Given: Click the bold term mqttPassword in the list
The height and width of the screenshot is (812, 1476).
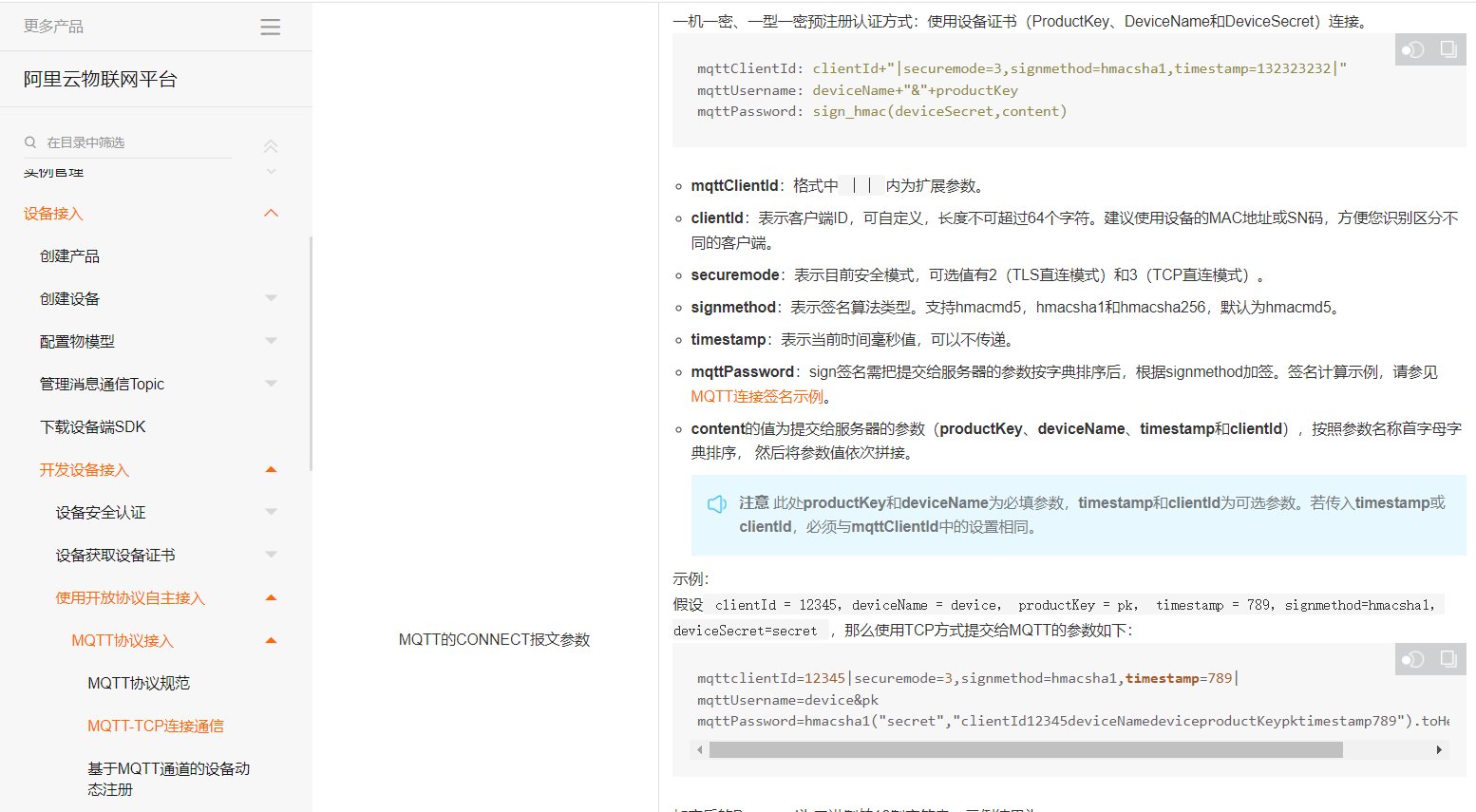Looking at the screenshot, I should (x=743, y=372).
